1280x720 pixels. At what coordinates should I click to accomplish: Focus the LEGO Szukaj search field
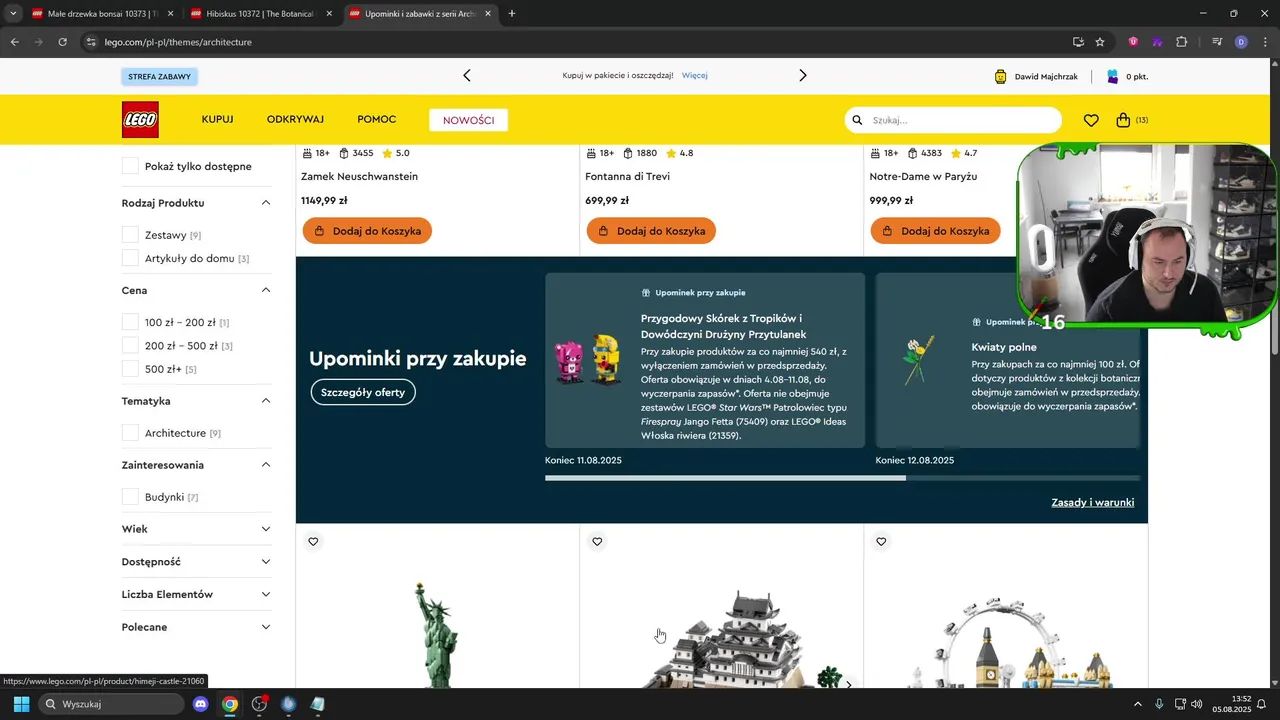pos(953,120)
